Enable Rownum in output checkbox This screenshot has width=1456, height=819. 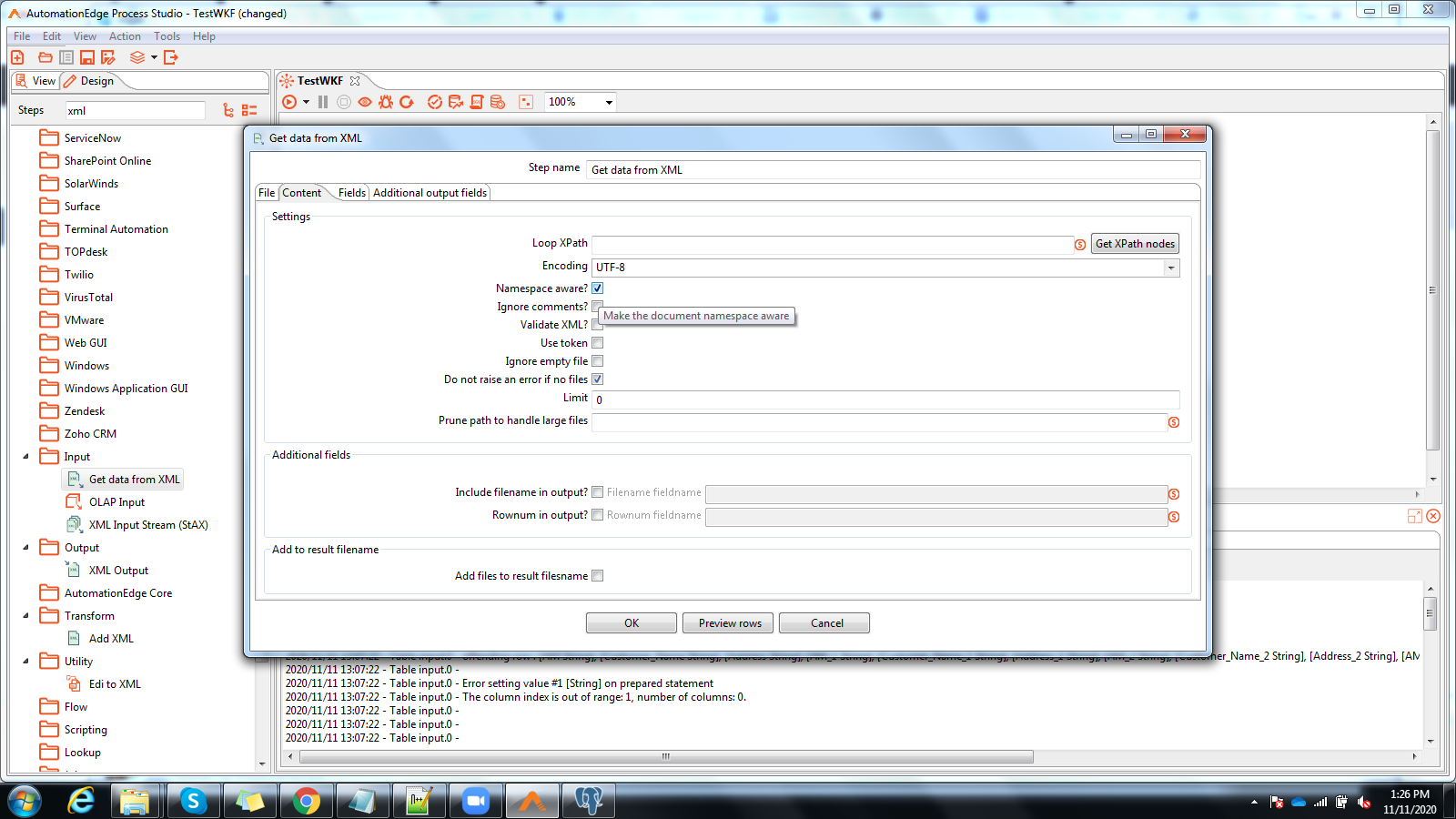click(x=598, y=515)
